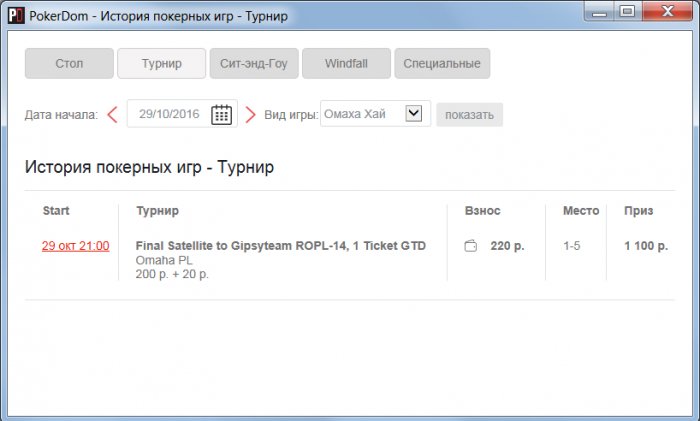Go to next date with right red arrow
This screenshot has width=700, height=421.
250,115
